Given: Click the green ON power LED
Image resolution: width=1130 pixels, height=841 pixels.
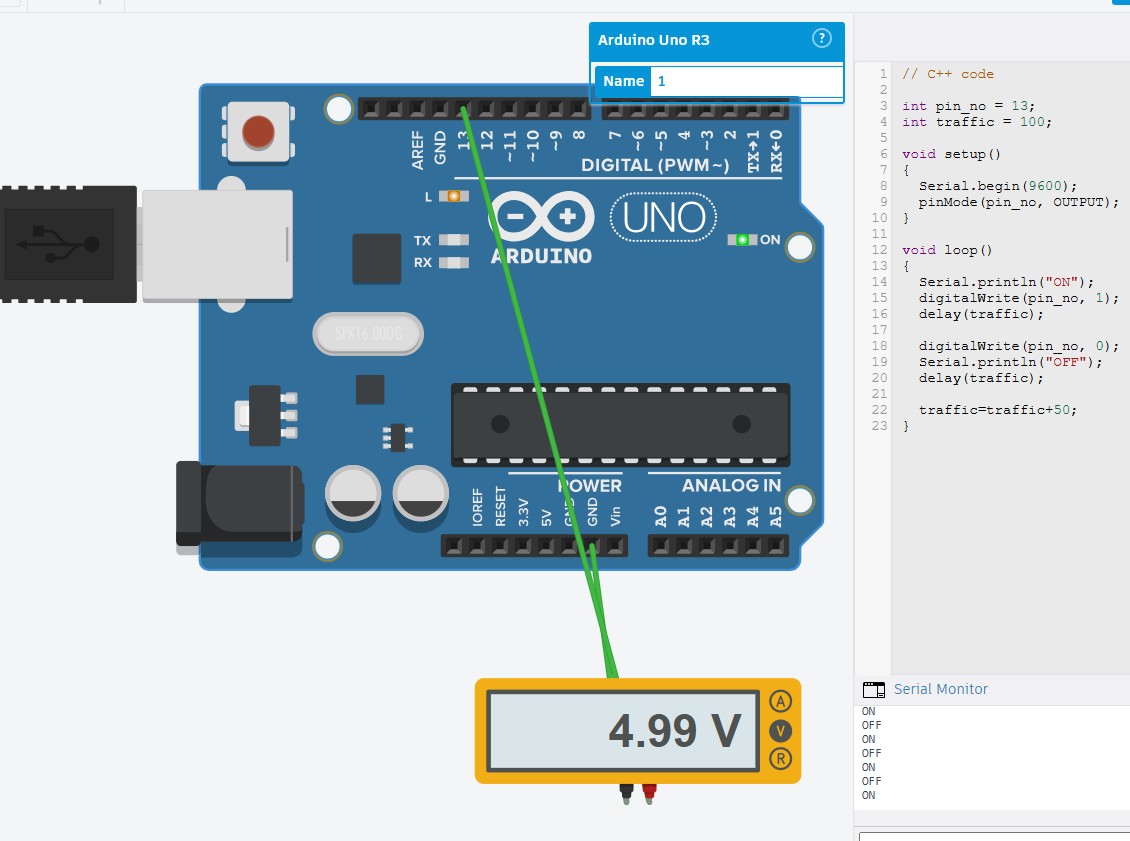Looking at the screenshot, I should pos(742,239).
